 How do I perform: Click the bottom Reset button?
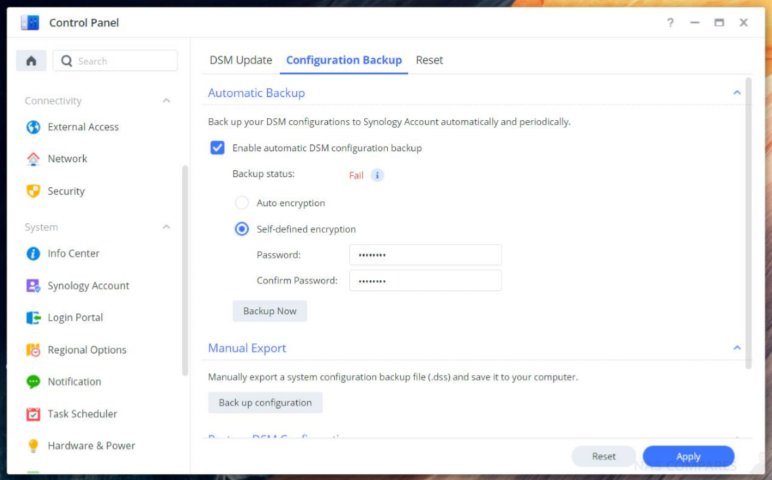click(x=604, y=456)
